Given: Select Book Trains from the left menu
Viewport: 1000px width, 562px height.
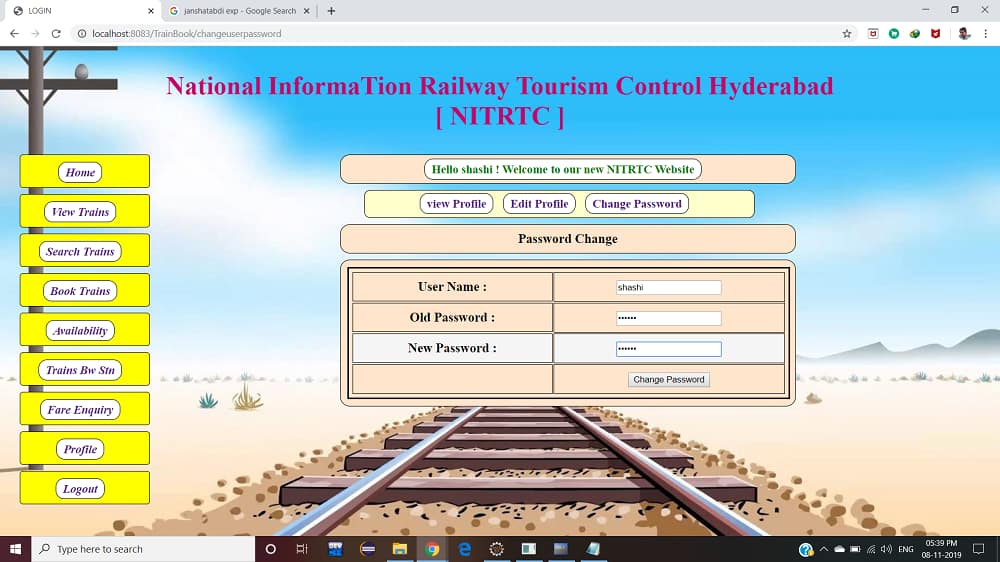Looking at the screenshot, I should 80,291.
